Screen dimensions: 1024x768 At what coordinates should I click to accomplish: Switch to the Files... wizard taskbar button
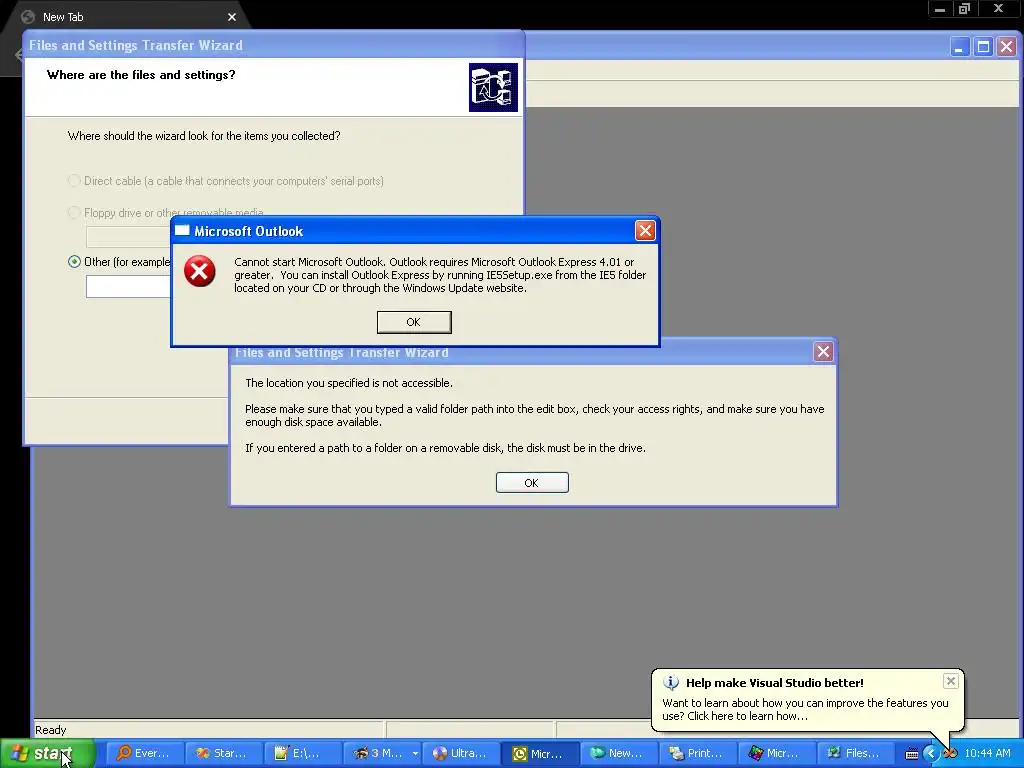tap(856, 753)
